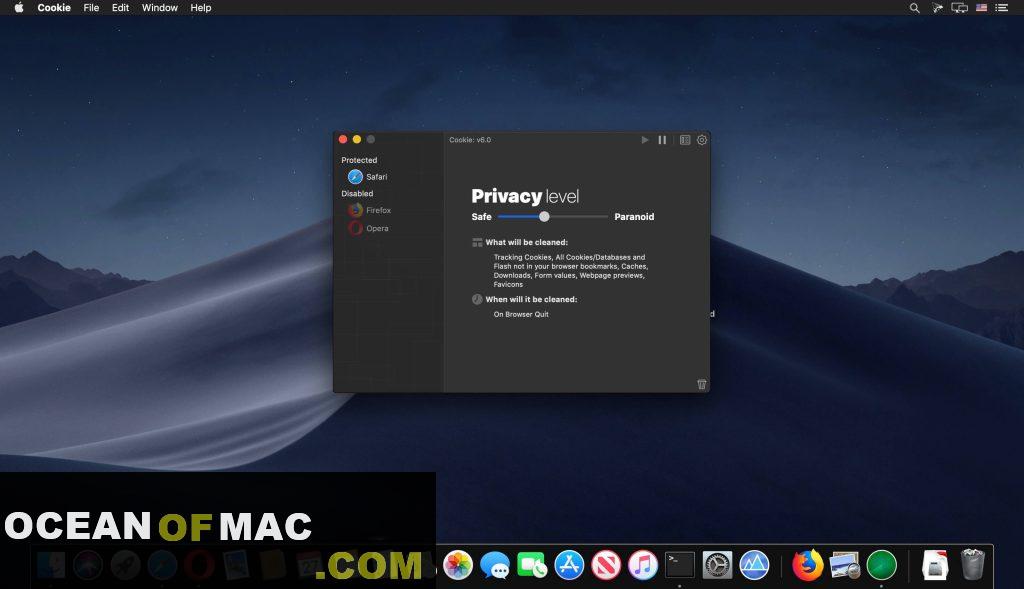The image size is (1024, 589).
Task: Open Spotlight search in menu bar
Action: click(x=914, y=8)
